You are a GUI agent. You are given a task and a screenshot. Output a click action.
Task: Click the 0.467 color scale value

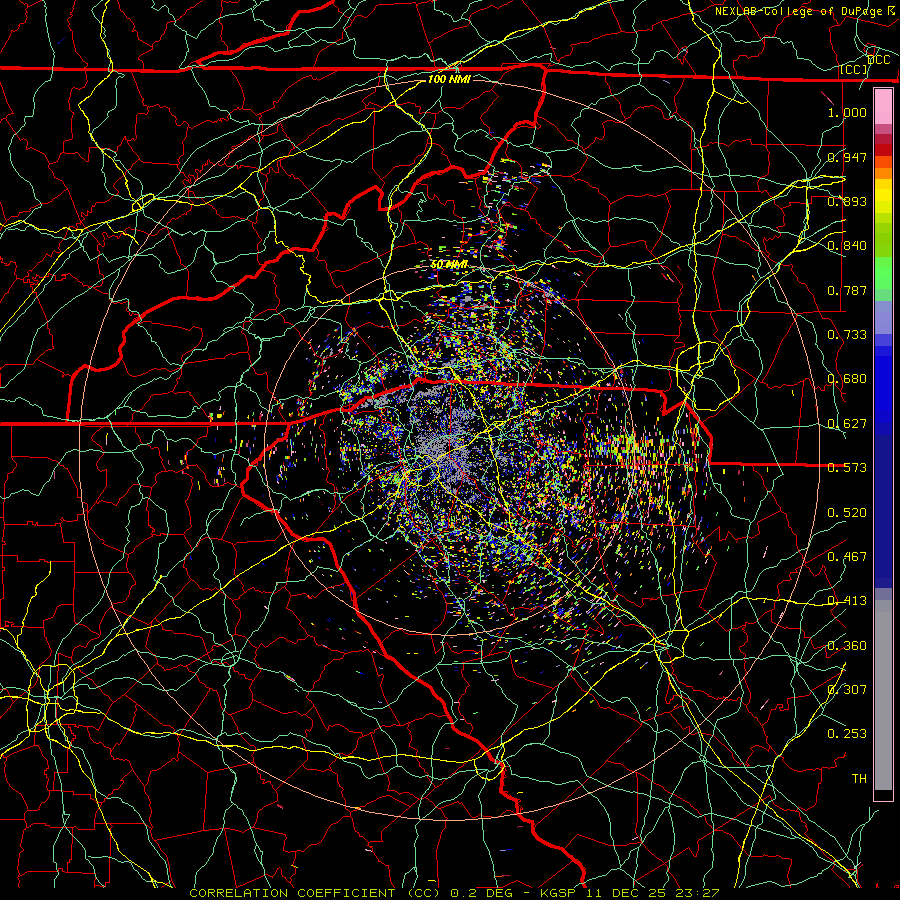tap(847, 557)
